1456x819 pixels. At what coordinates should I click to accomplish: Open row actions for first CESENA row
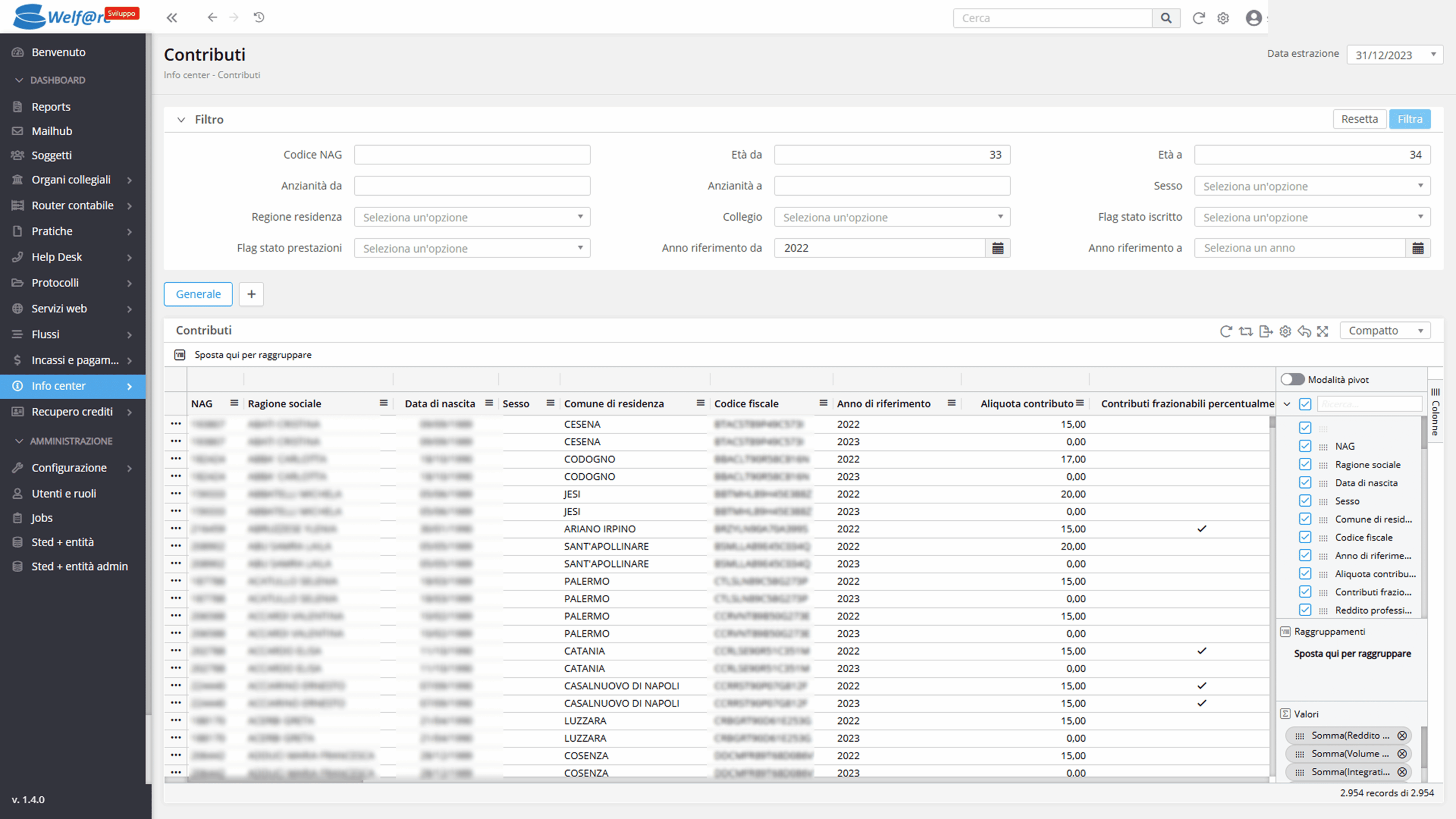click(176, 424)
